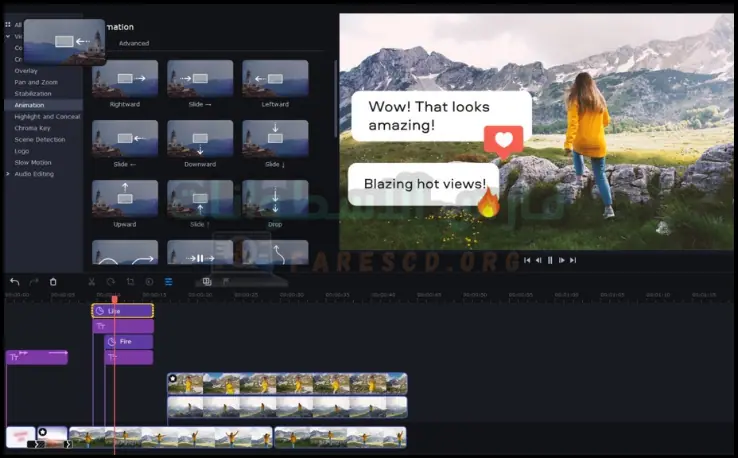The height and width of the screenshot is (458, 738).
Task: Click the Undo arrow in timeline toolbar
Action: coord(14,282)
